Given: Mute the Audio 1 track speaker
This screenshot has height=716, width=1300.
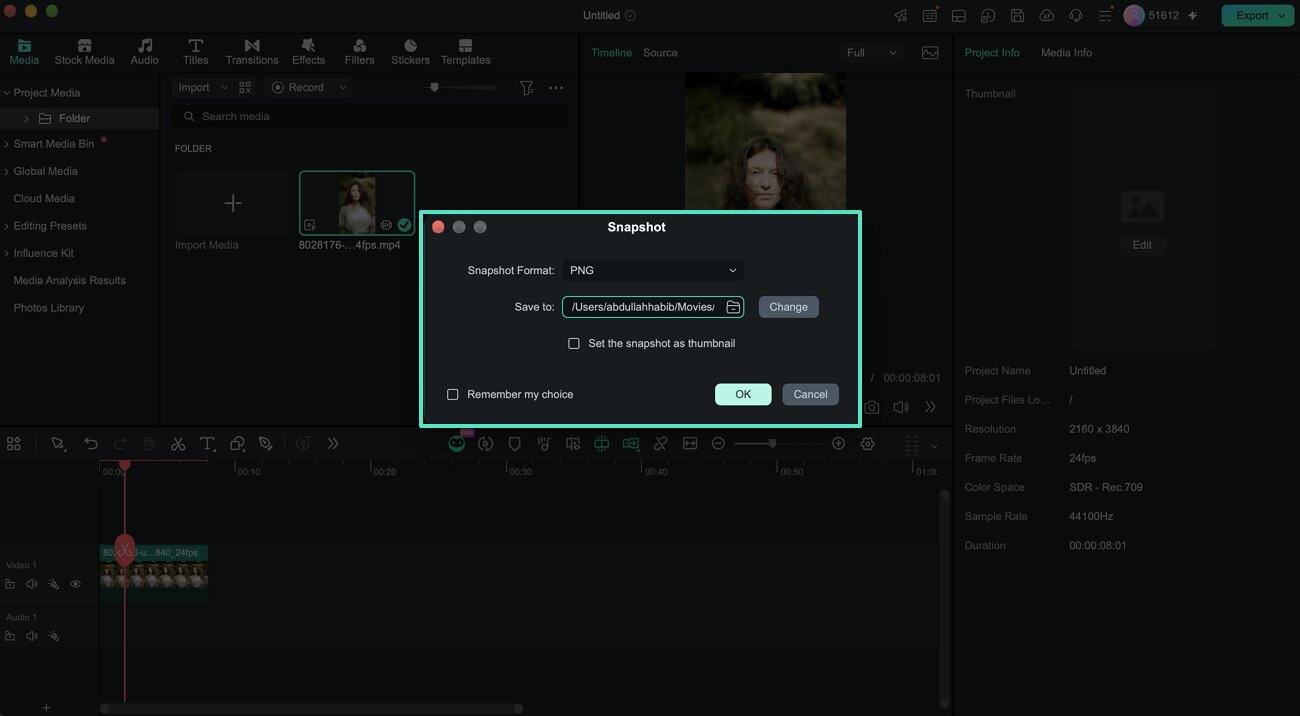Looking at the screenshot, I should [32, 636].
